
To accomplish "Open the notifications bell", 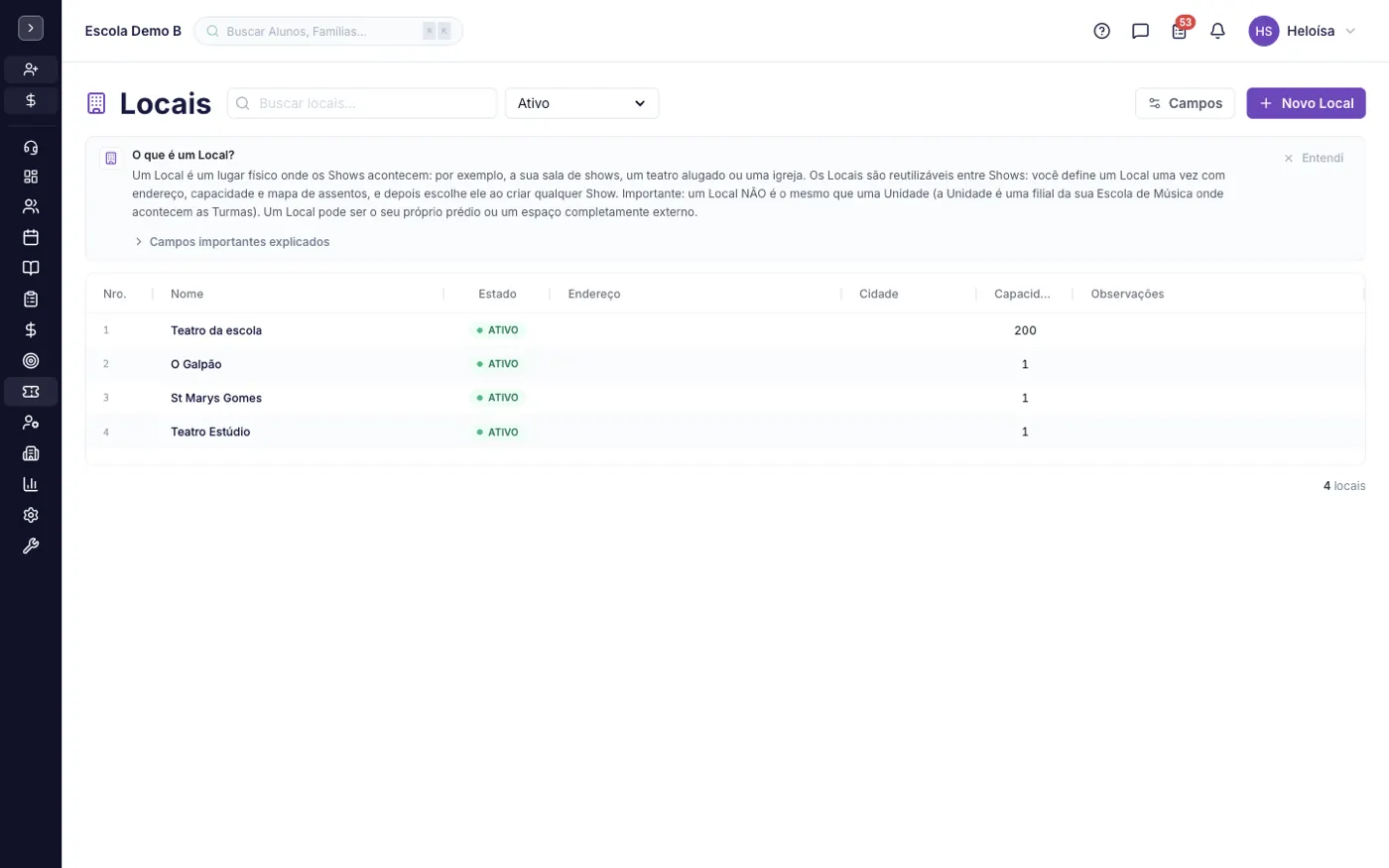I will 1217,31.
